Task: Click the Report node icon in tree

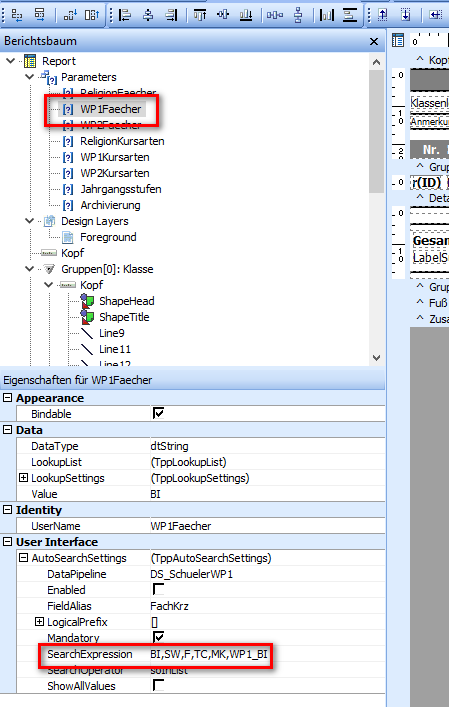Action: pyautogui.click(x=30, y=61)
